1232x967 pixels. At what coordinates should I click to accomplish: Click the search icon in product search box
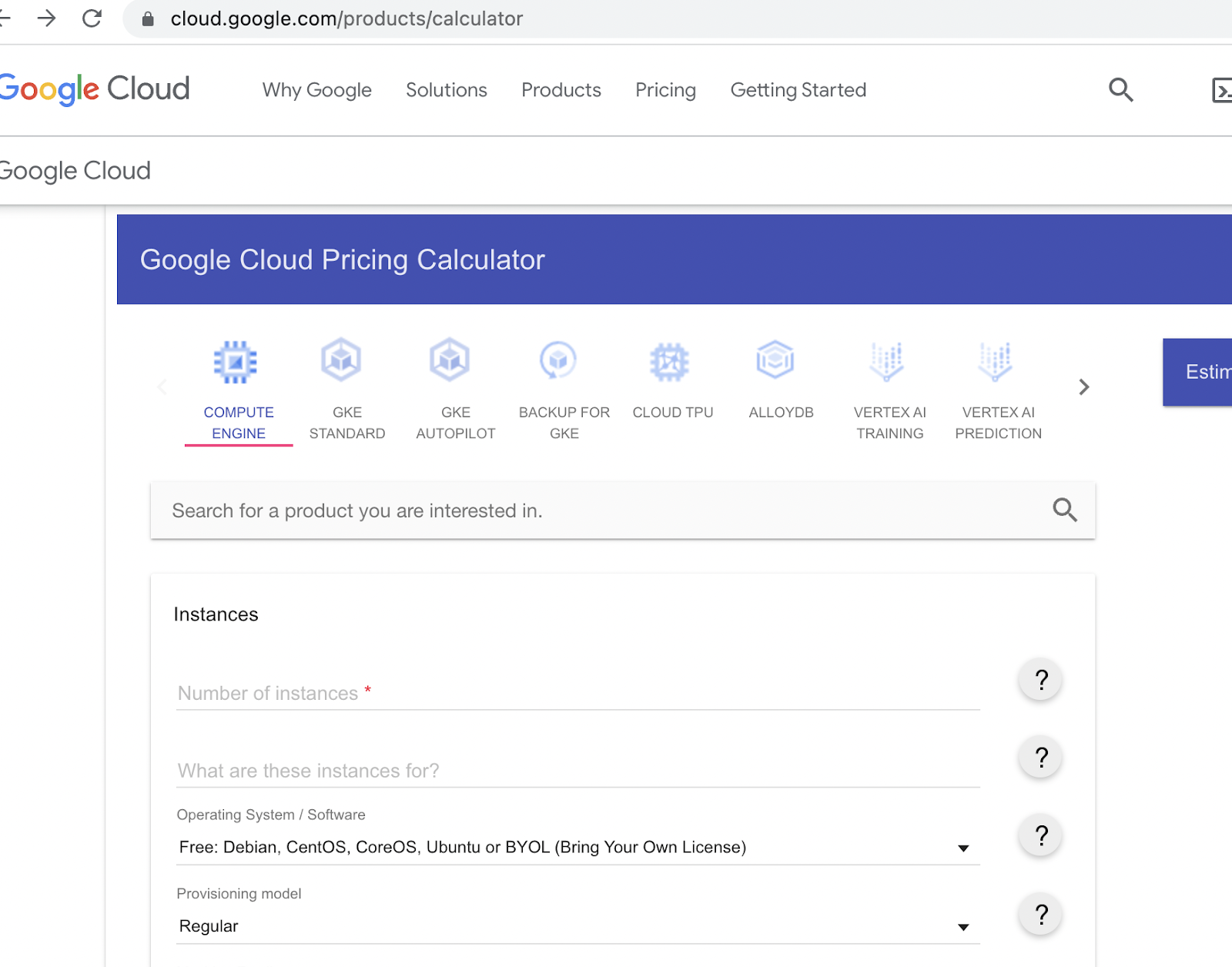(1065, 510)
